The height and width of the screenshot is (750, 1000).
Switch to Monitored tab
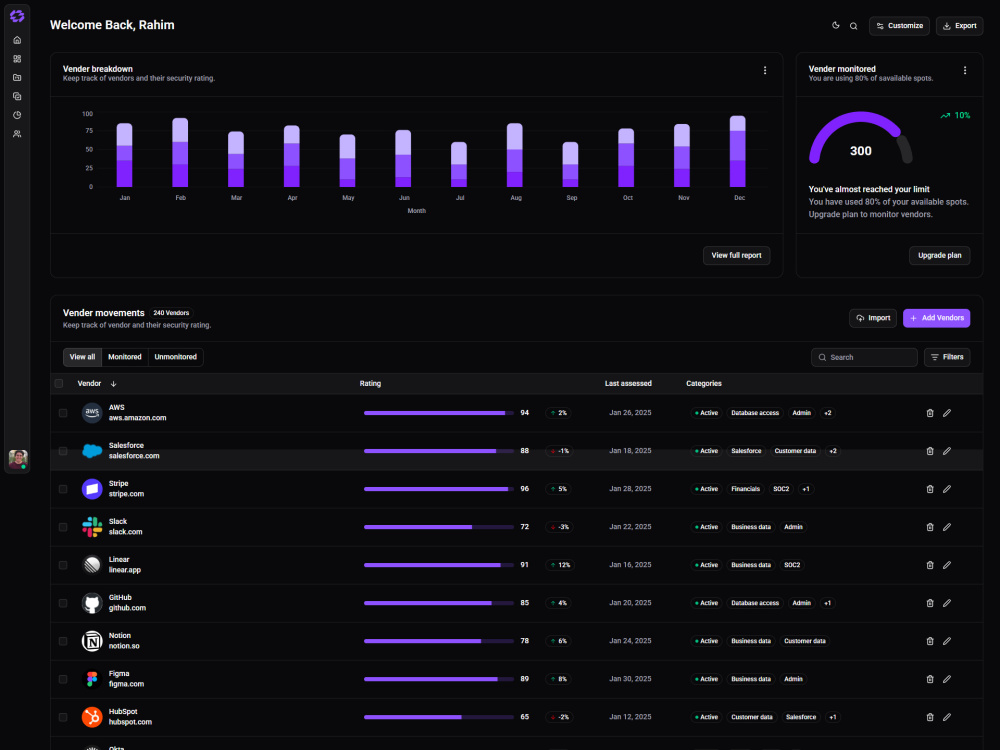[125, 357]
